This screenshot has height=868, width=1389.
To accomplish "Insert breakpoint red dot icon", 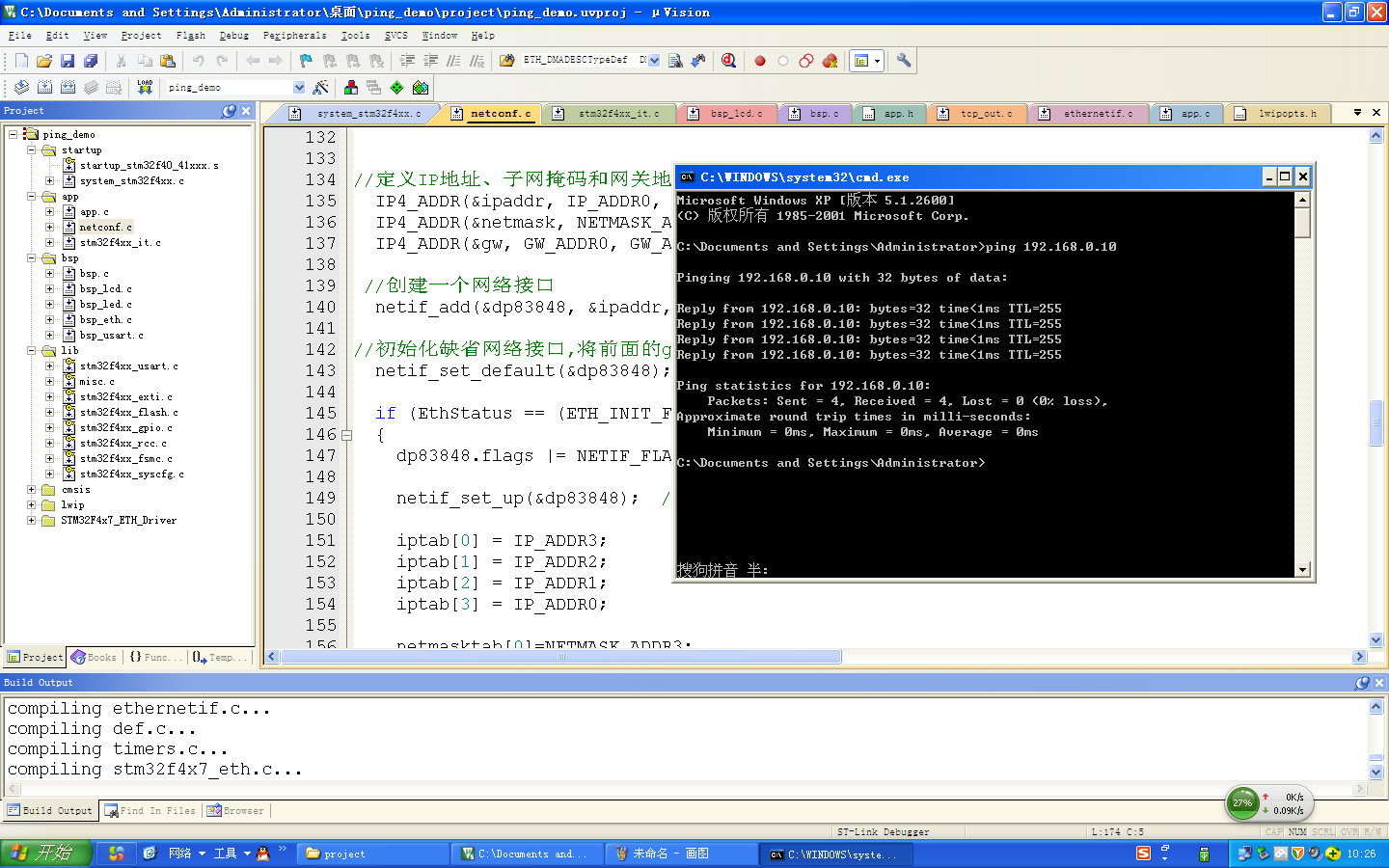I will tap(760, 61).
